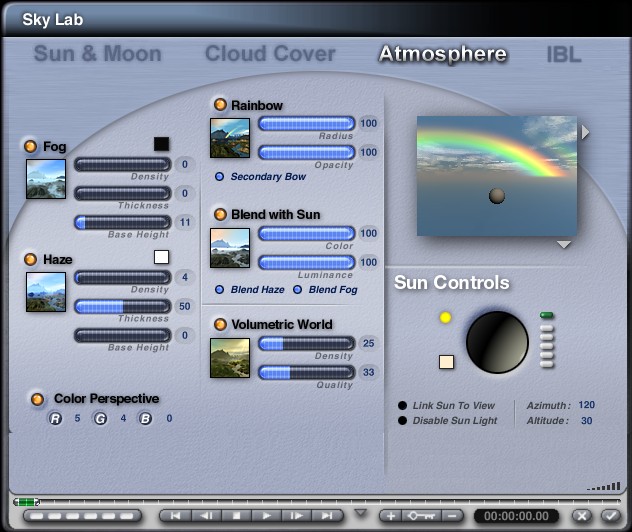Enable the Link Sun To View option
632x532 pixels.
coord(403,405)
